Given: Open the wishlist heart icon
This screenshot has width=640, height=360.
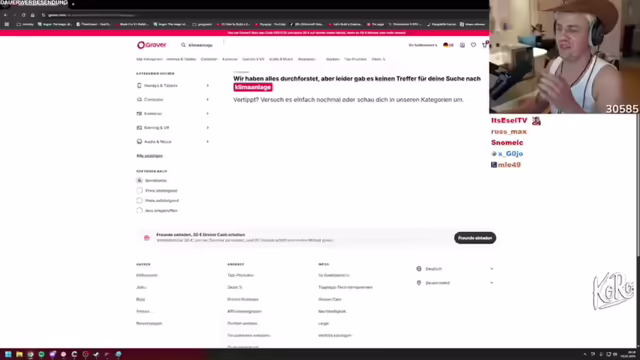Looking at the screenshot, I should pyautogui.click(x=473, y=45).
